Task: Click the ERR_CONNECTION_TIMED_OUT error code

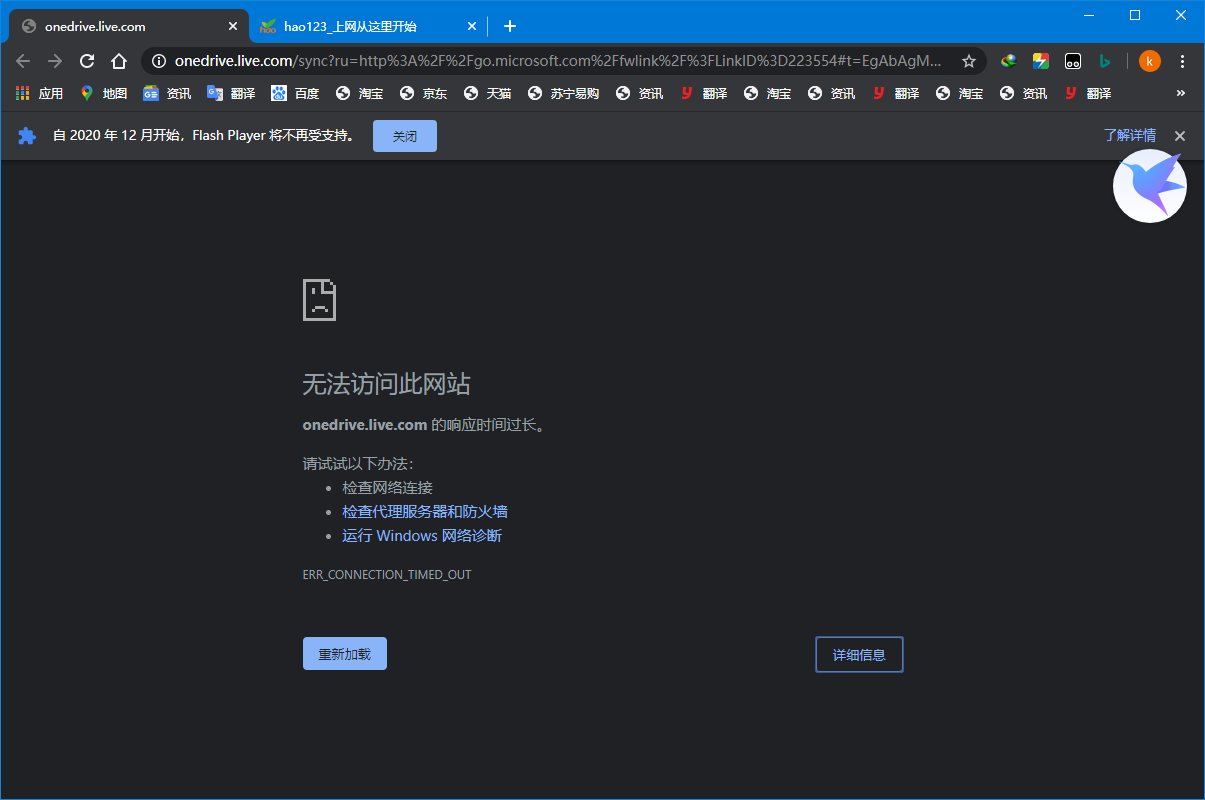Action: coord(387,575)
